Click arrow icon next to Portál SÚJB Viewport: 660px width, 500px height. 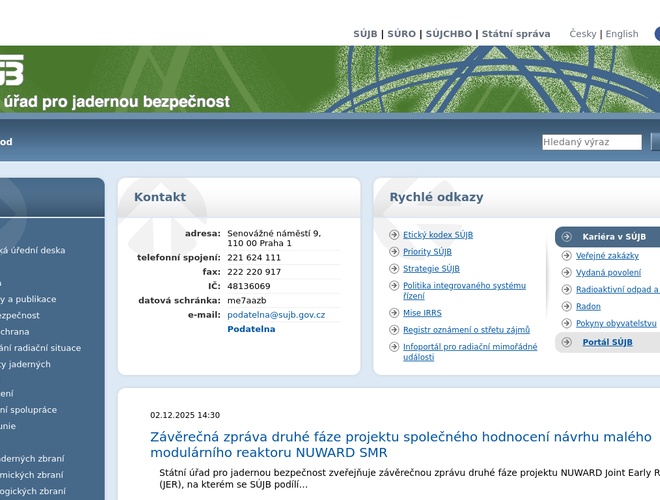pyautogui.click(x=566, y=342)
